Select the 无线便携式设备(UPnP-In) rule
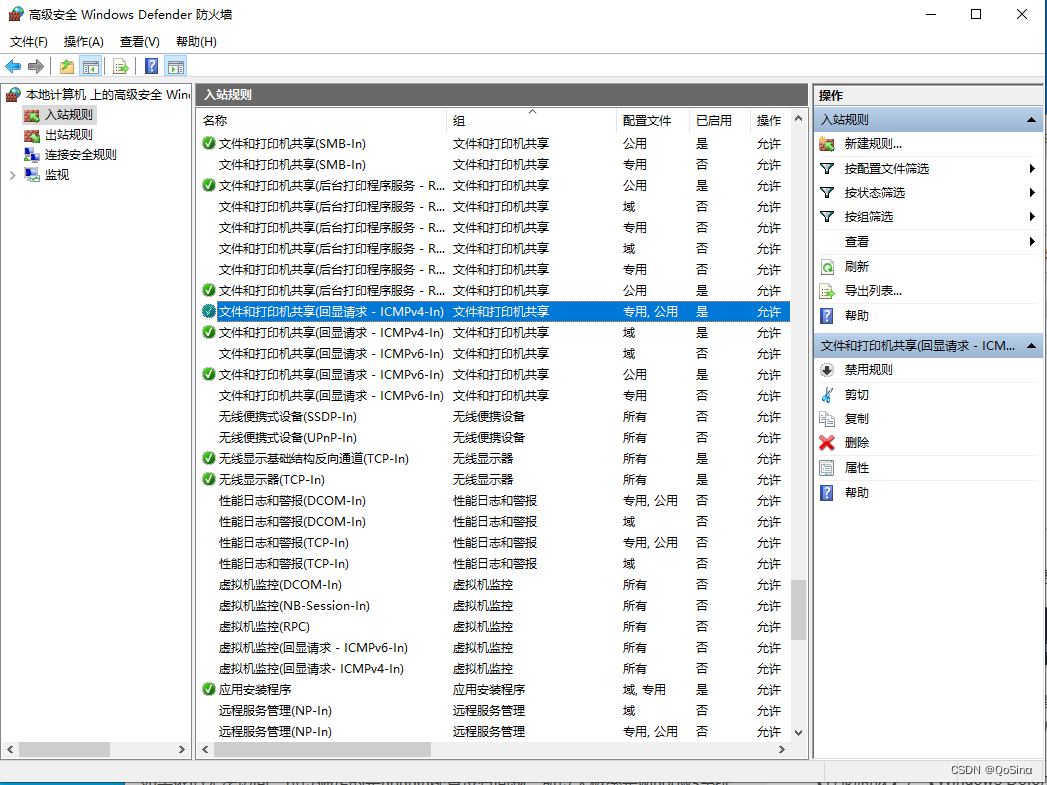 (x=494, y=438)
